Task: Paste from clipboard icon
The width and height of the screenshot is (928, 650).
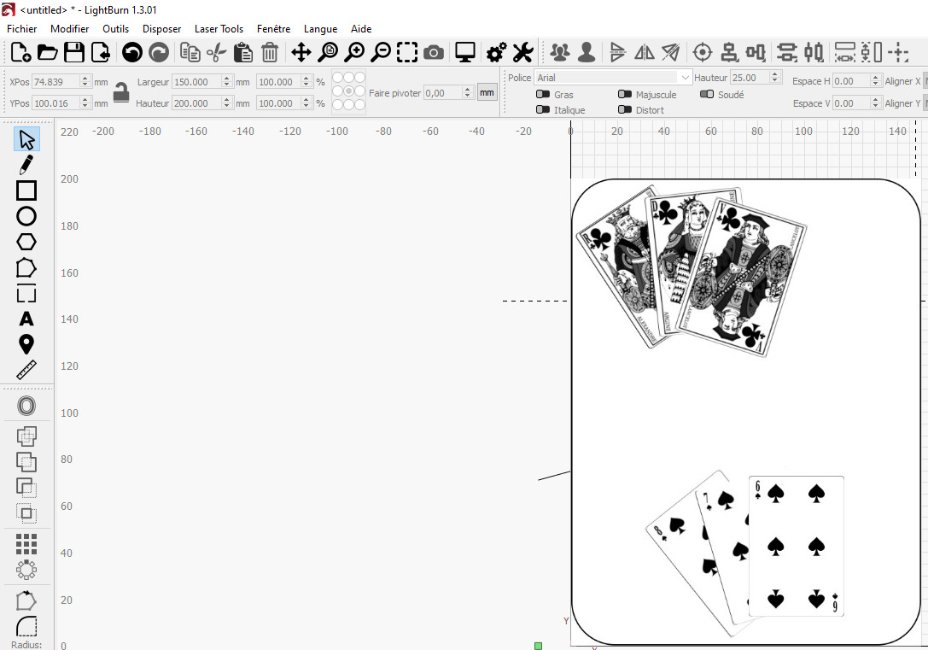Action: click(243, 53)
